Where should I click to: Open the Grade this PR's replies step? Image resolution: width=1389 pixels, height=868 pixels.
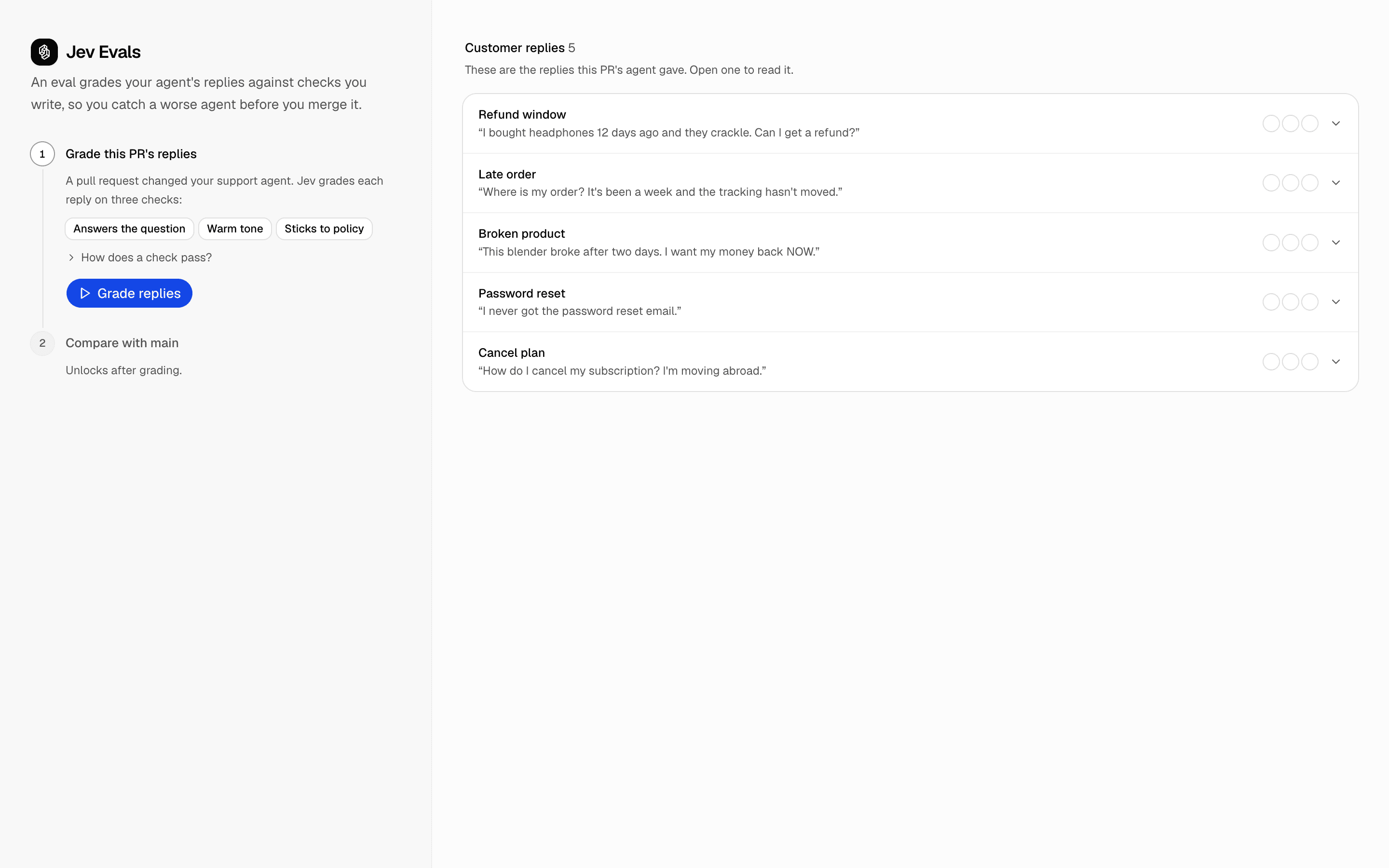[131, 154]
